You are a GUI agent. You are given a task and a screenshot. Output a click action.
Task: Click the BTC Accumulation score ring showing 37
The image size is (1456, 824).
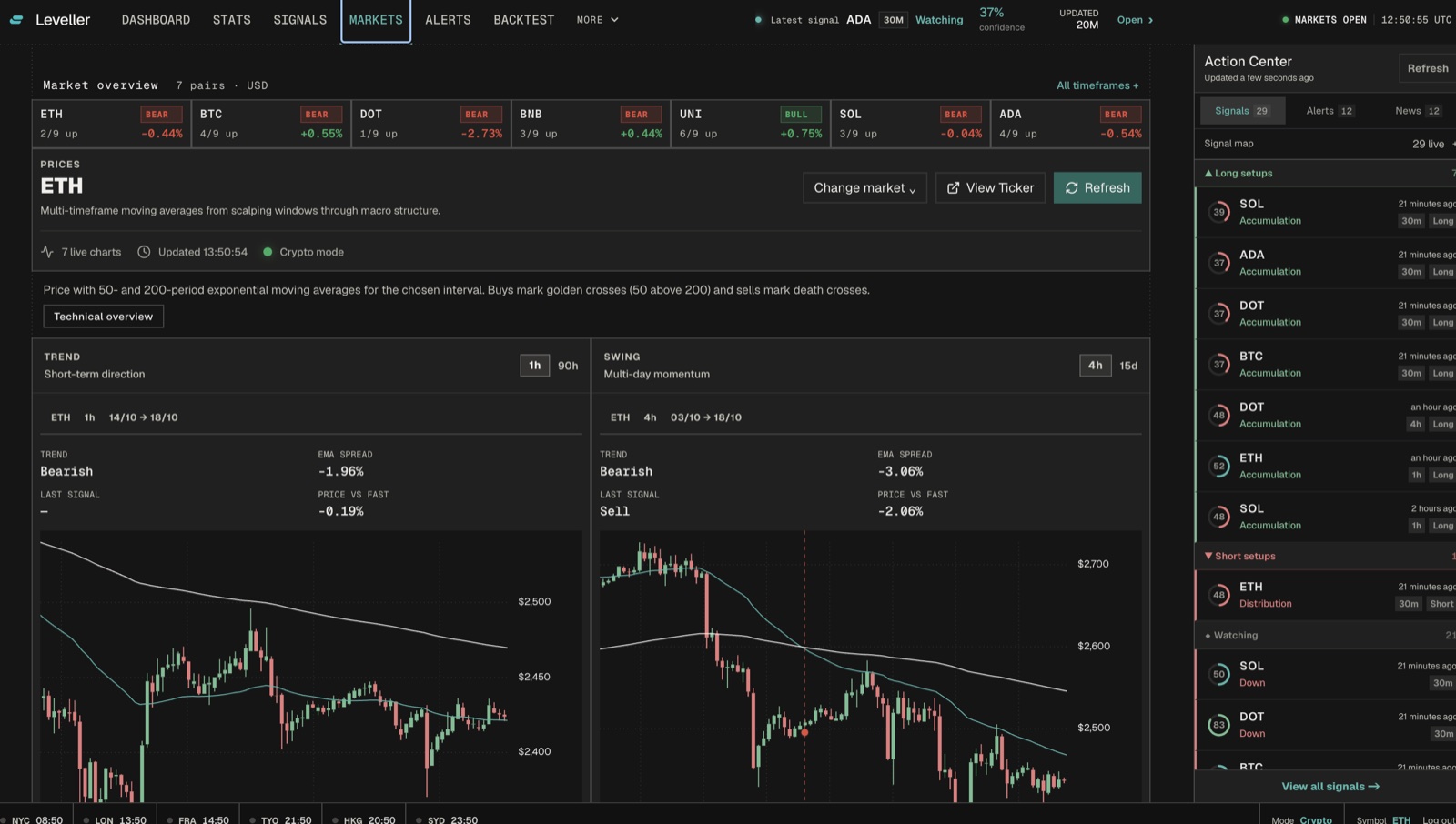point(1218,365)
